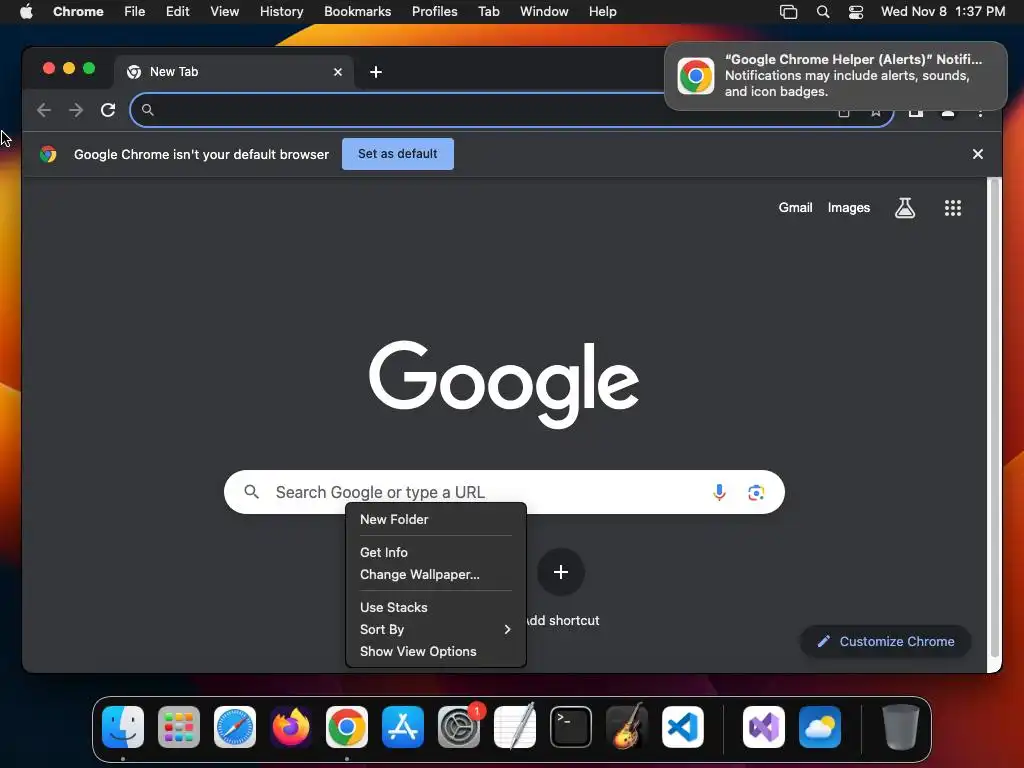Go back using the Chrome back arrow

click(x=44, y=110)
